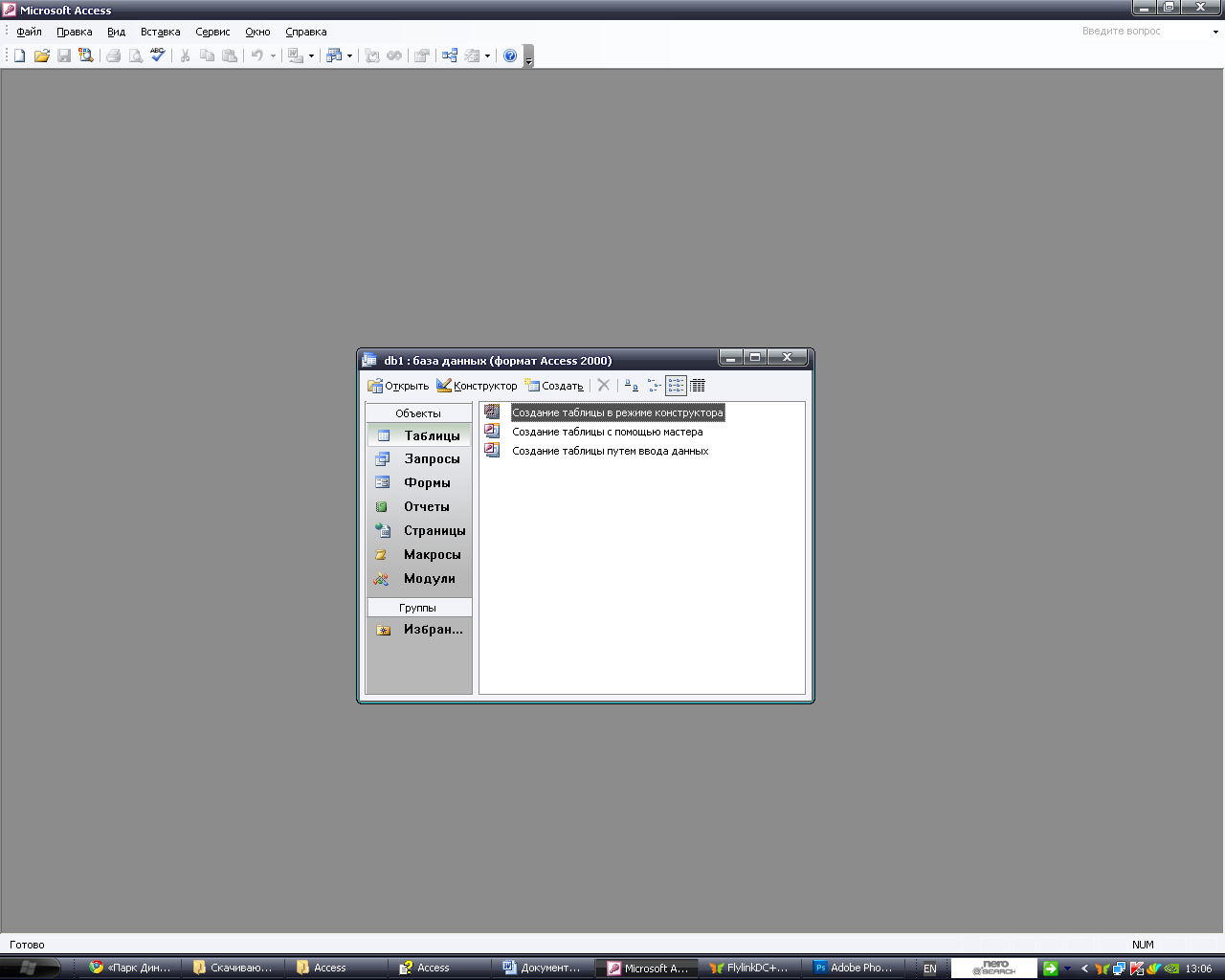Select Макросы in the objects pane
Image resolution: width=1225 pixels, height=980 pixels.
coord(419,555)
